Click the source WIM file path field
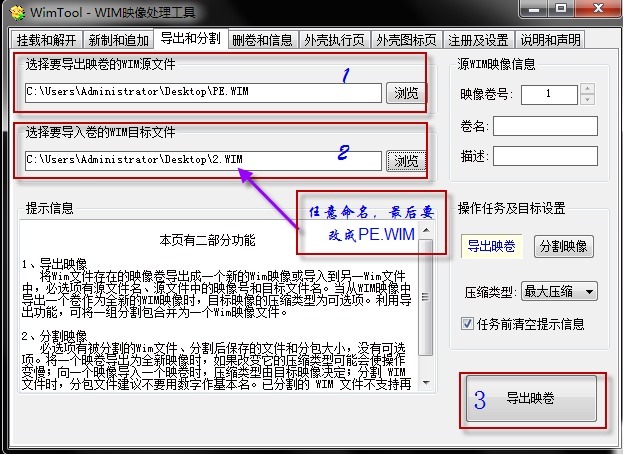Screen dimensions: 623x454 (203, 93)
